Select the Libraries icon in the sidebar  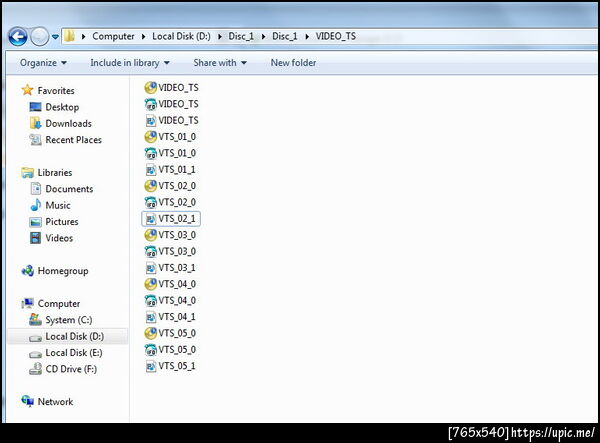(x=28, y=173)
